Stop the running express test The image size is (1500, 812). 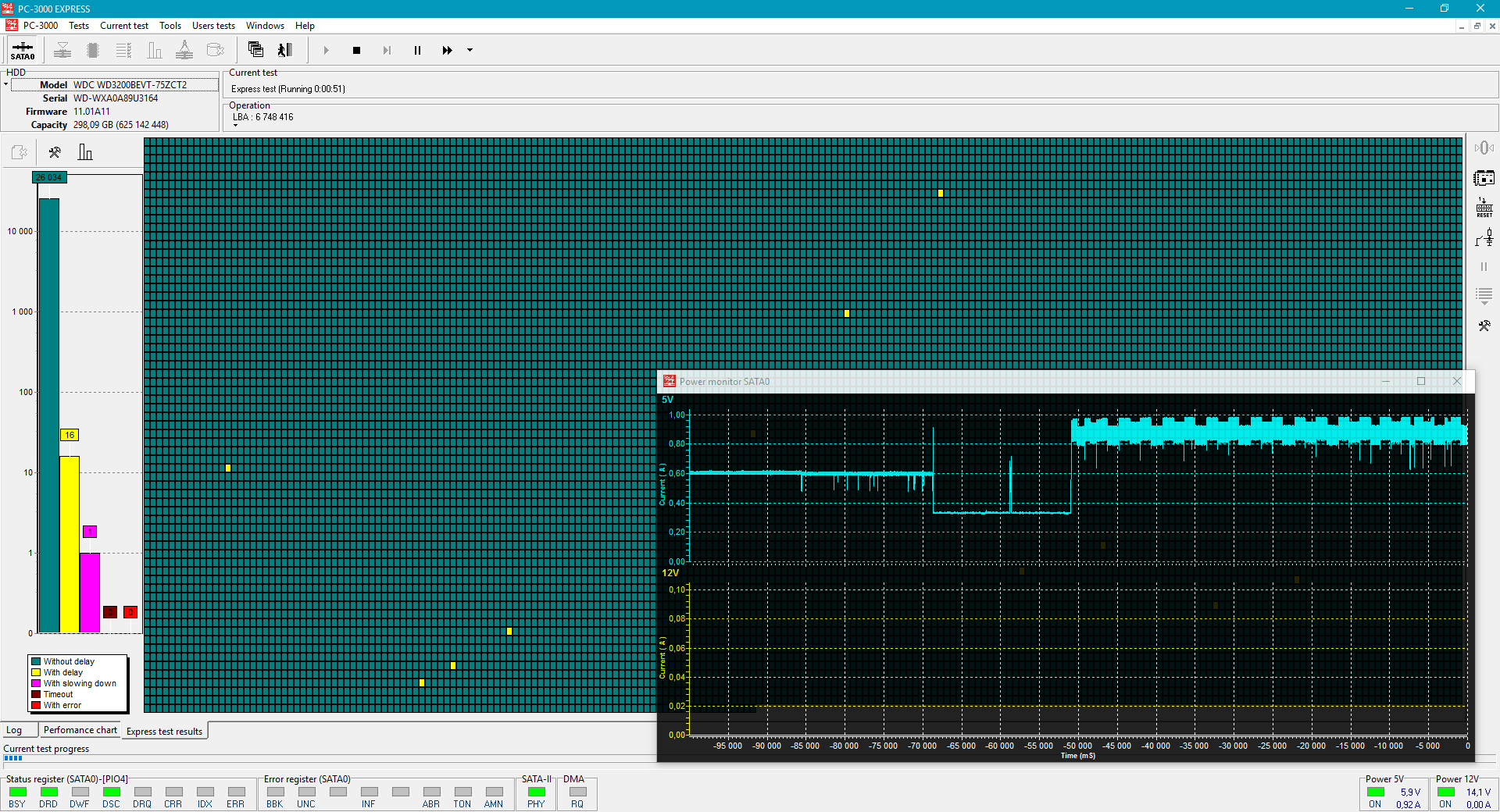click(356, 51)
